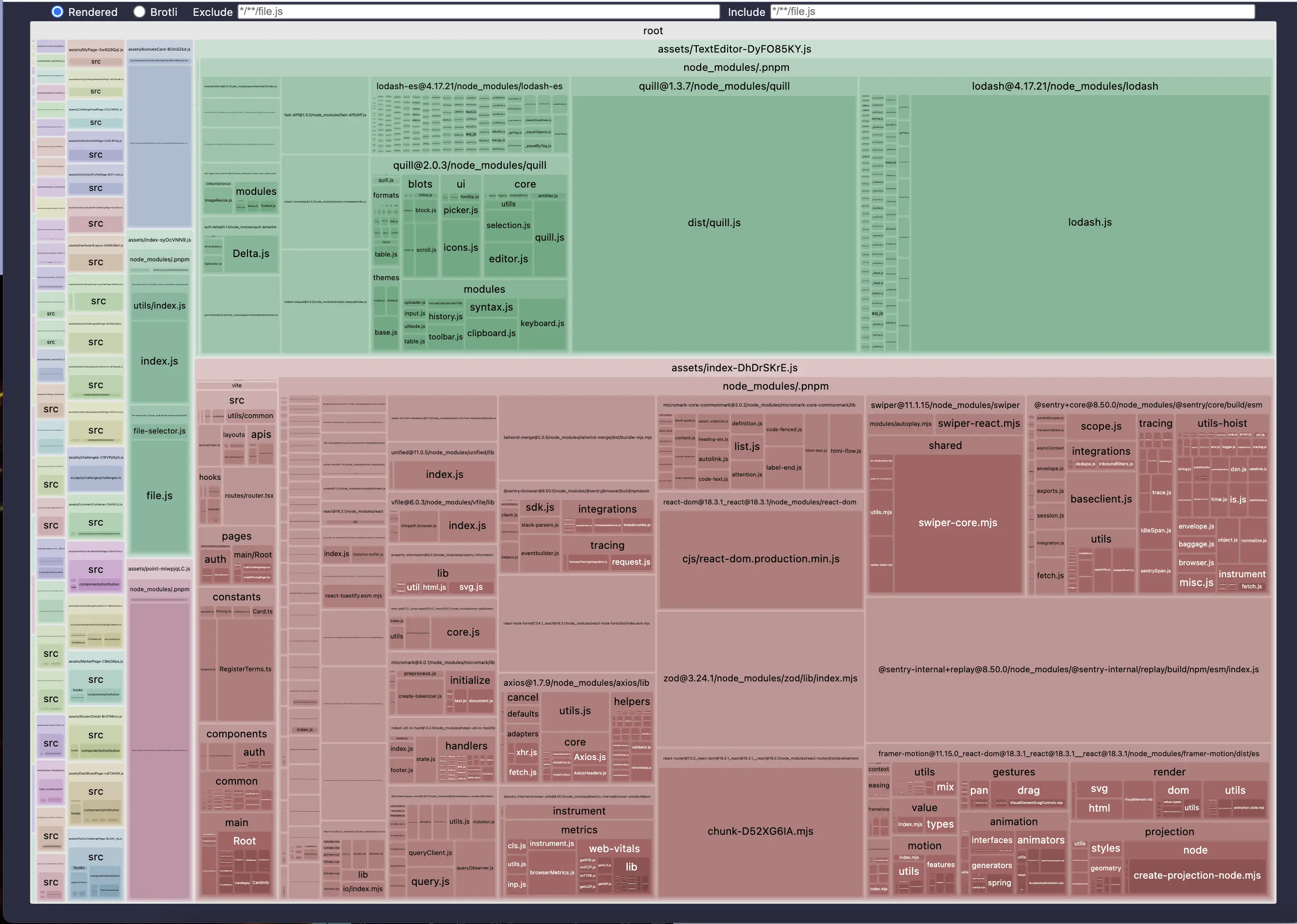1297x924 pixels.
Task: Click the keyboard.js module block
Action: pos(542,323)
